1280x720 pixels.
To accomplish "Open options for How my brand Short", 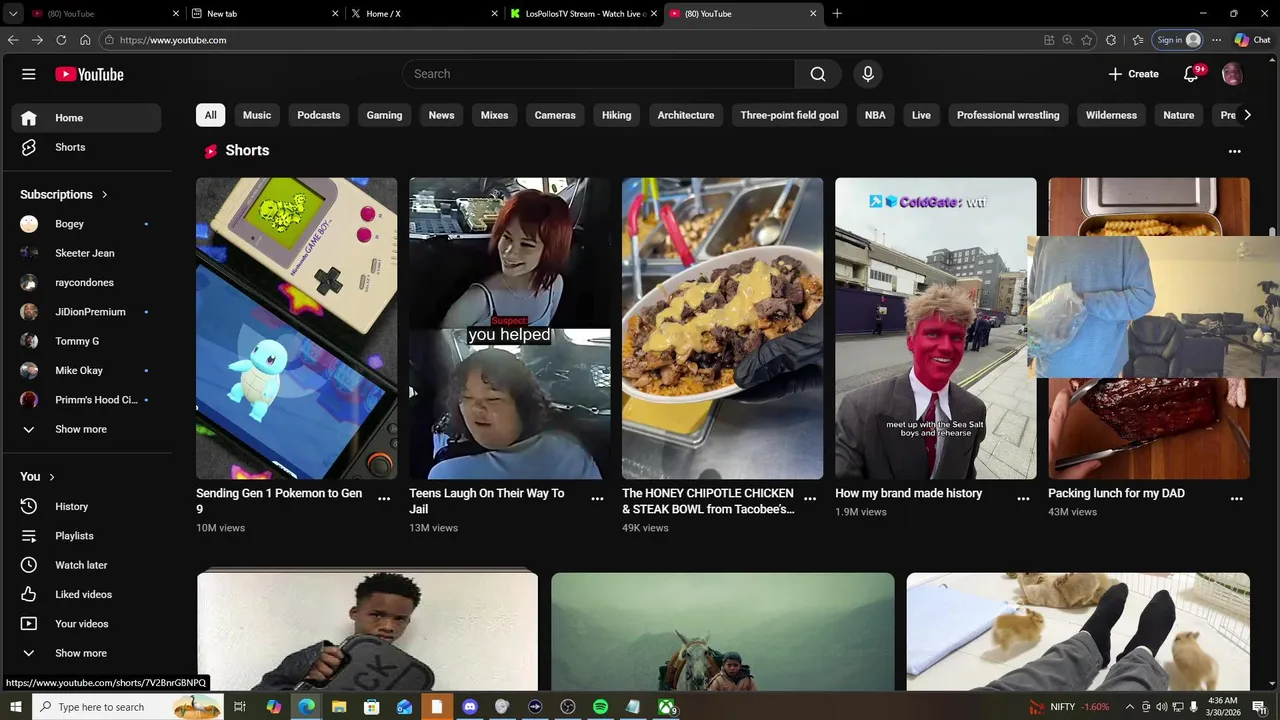I will pos(1023,498).
